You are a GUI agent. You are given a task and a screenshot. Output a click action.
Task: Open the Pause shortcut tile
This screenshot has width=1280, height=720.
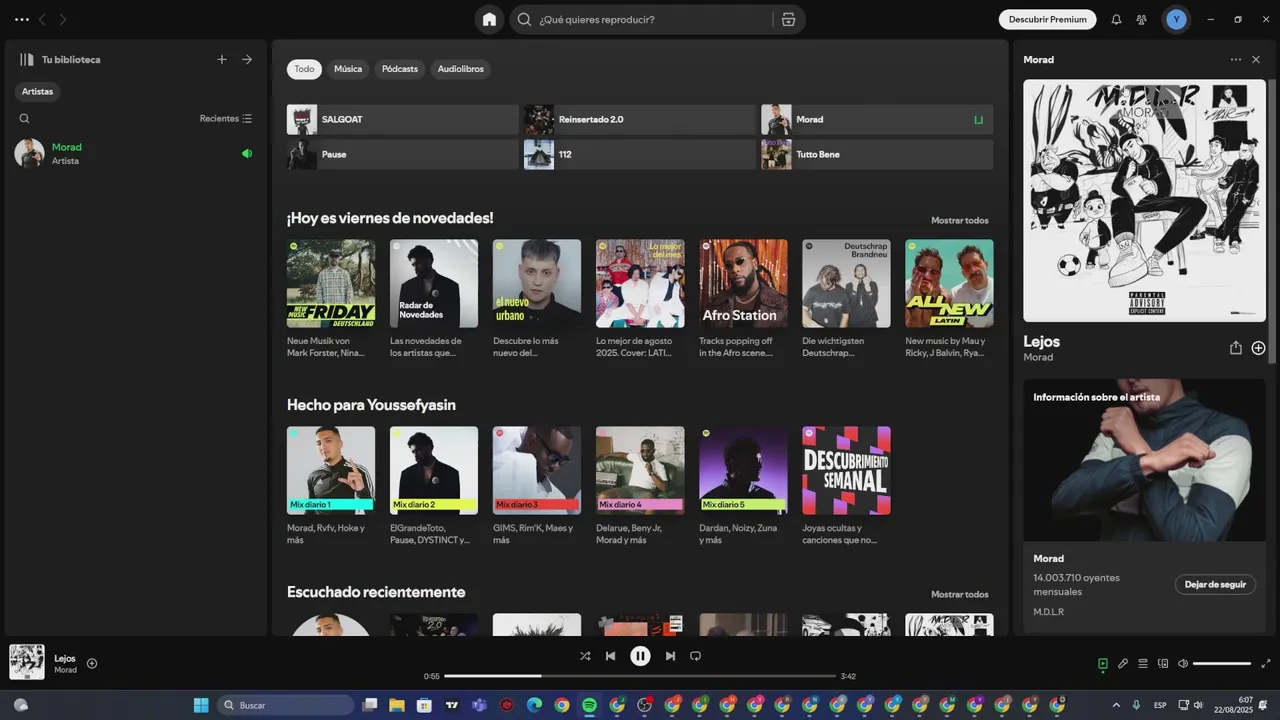point(402,154)
